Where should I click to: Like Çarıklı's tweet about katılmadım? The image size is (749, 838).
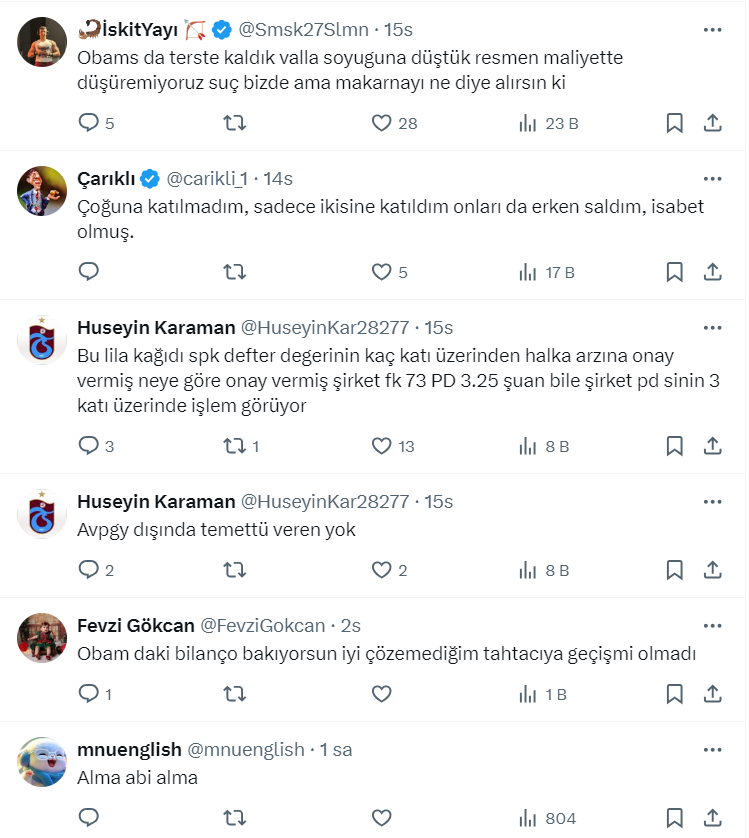381,271
